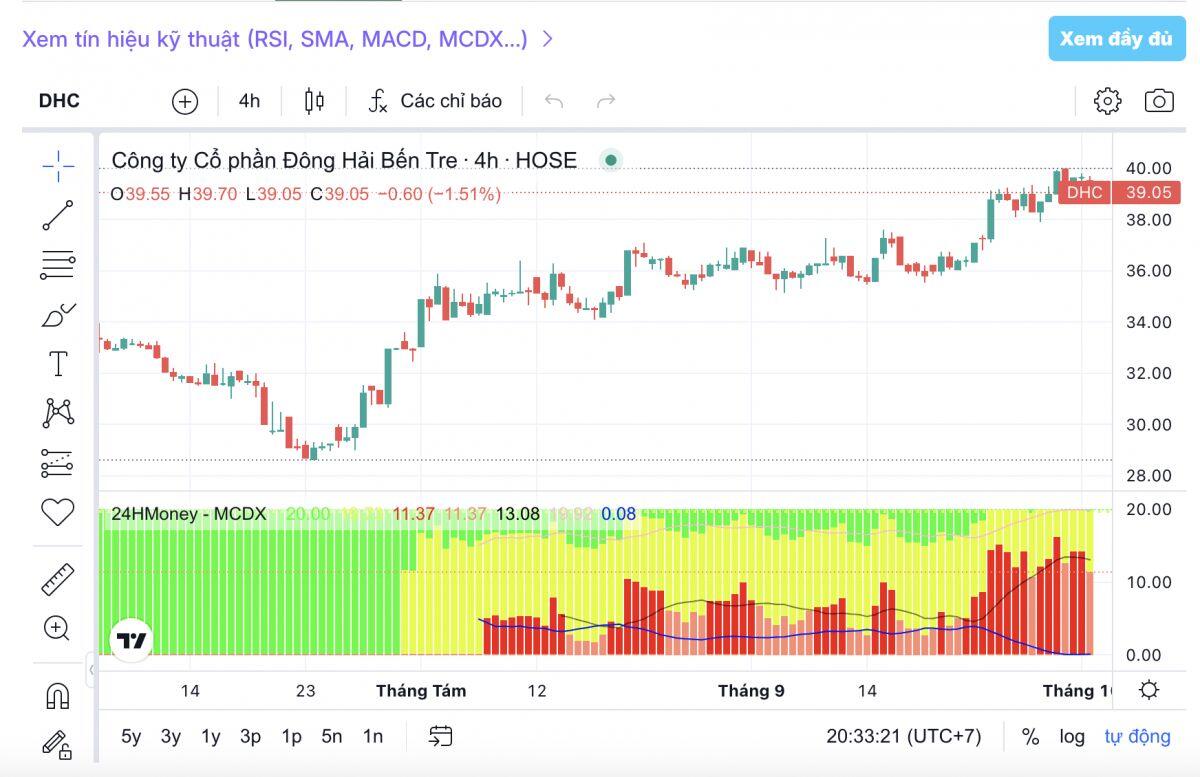Image resolution: width=1200 pixels, height=777 pixels.
Task: Click the Tháng 9 date label
Action: coord(751,691)
